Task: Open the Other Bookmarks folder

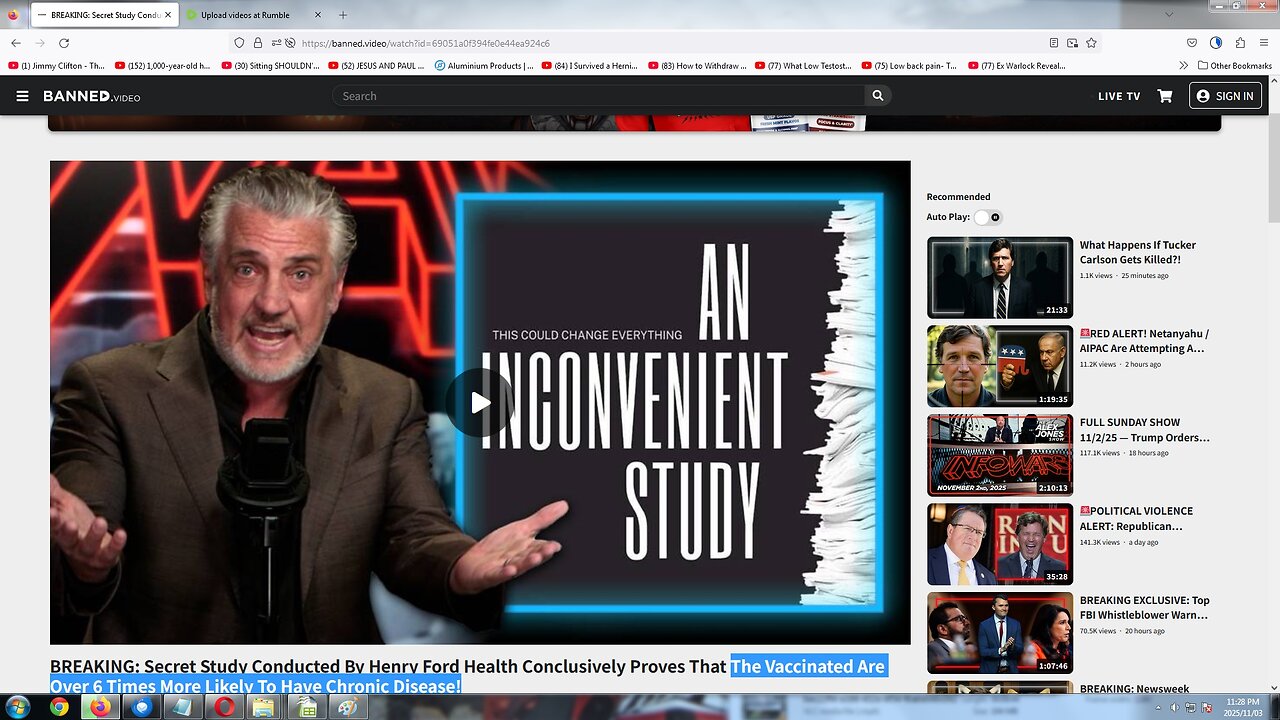Action: pyautogui.click(x=1234, y=66)
